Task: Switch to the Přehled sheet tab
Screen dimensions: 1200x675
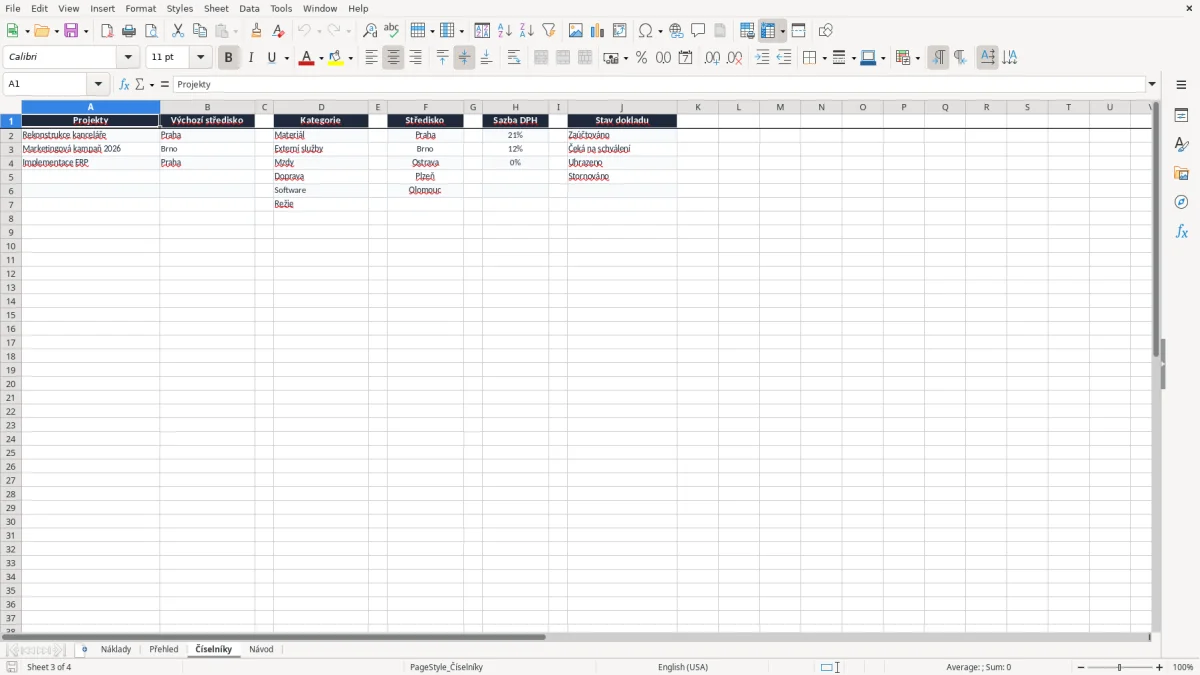Action: [164, 650]
